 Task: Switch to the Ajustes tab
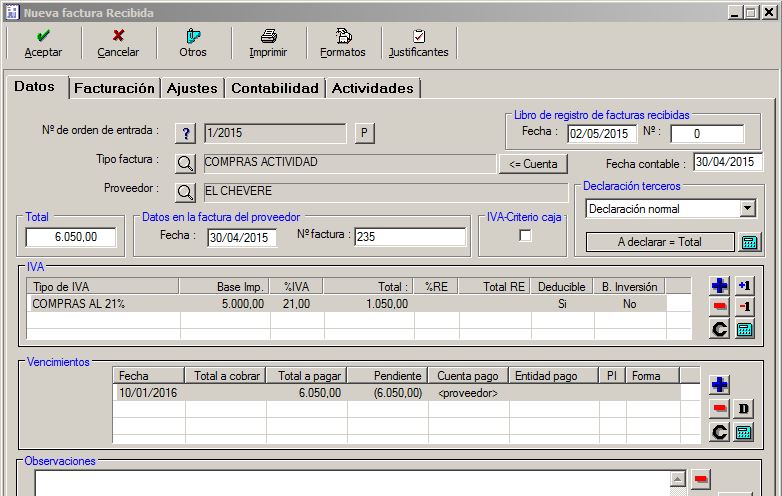[x=192, y=88]
